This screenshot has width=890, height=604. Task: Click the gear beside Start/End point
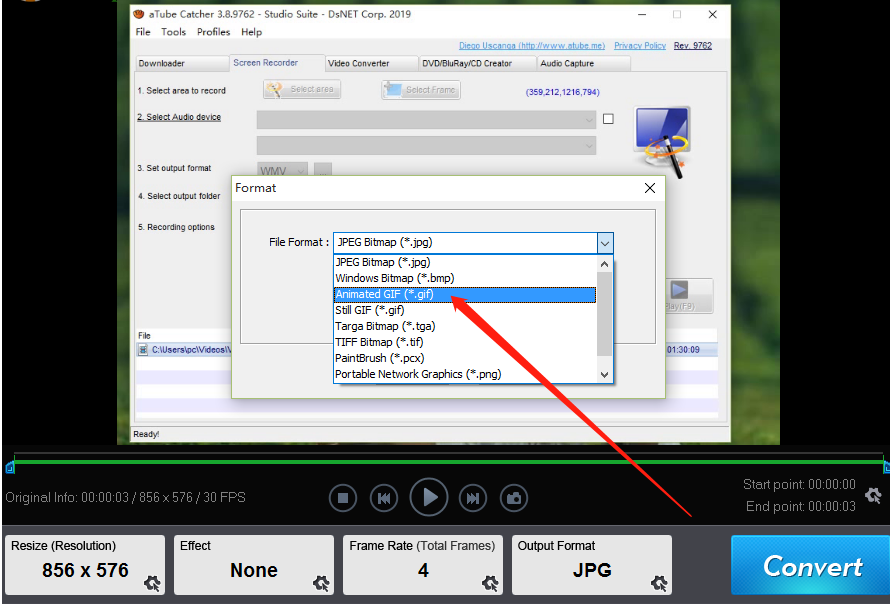coord(873,495)
